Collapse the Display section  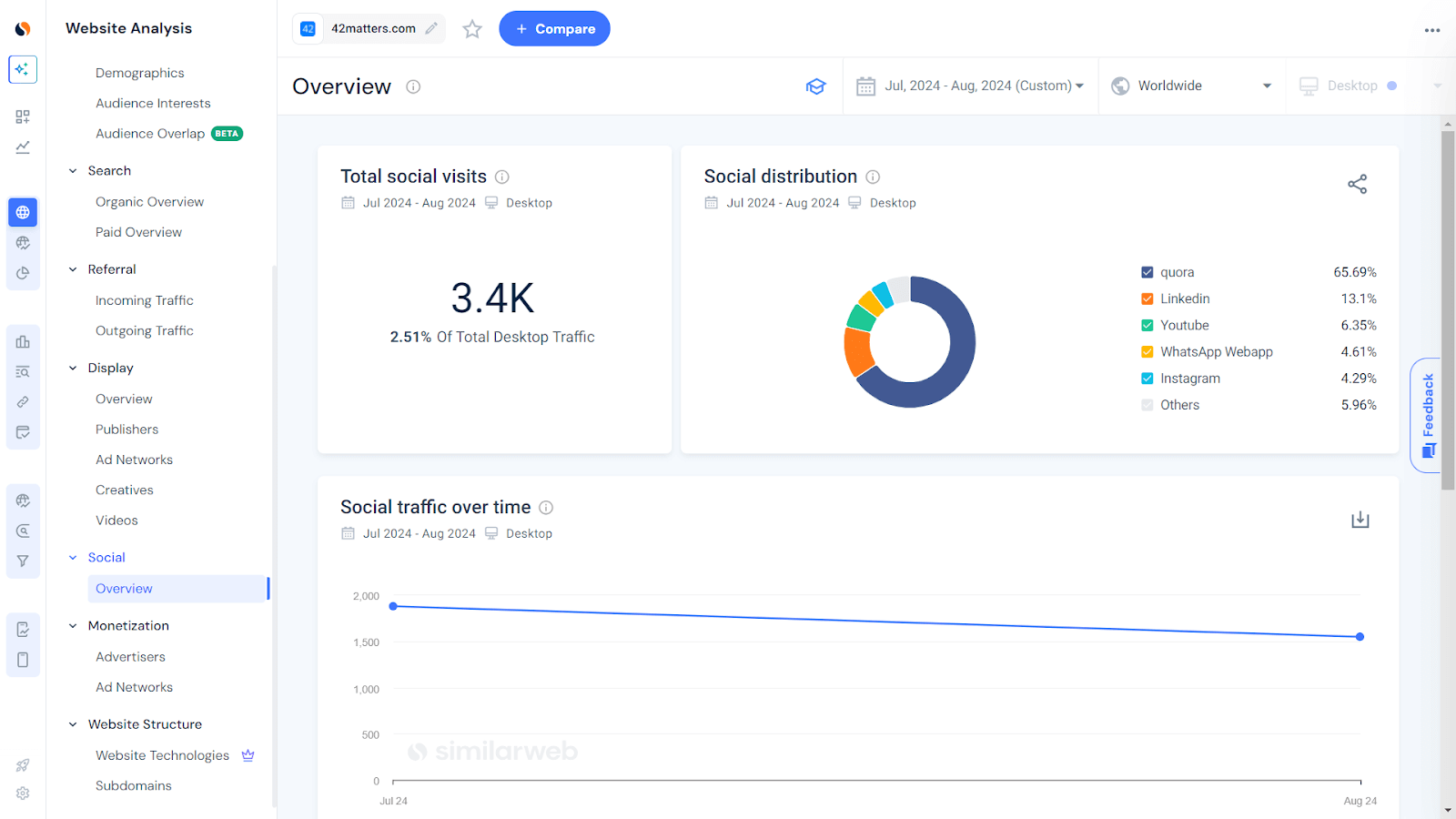73,368
